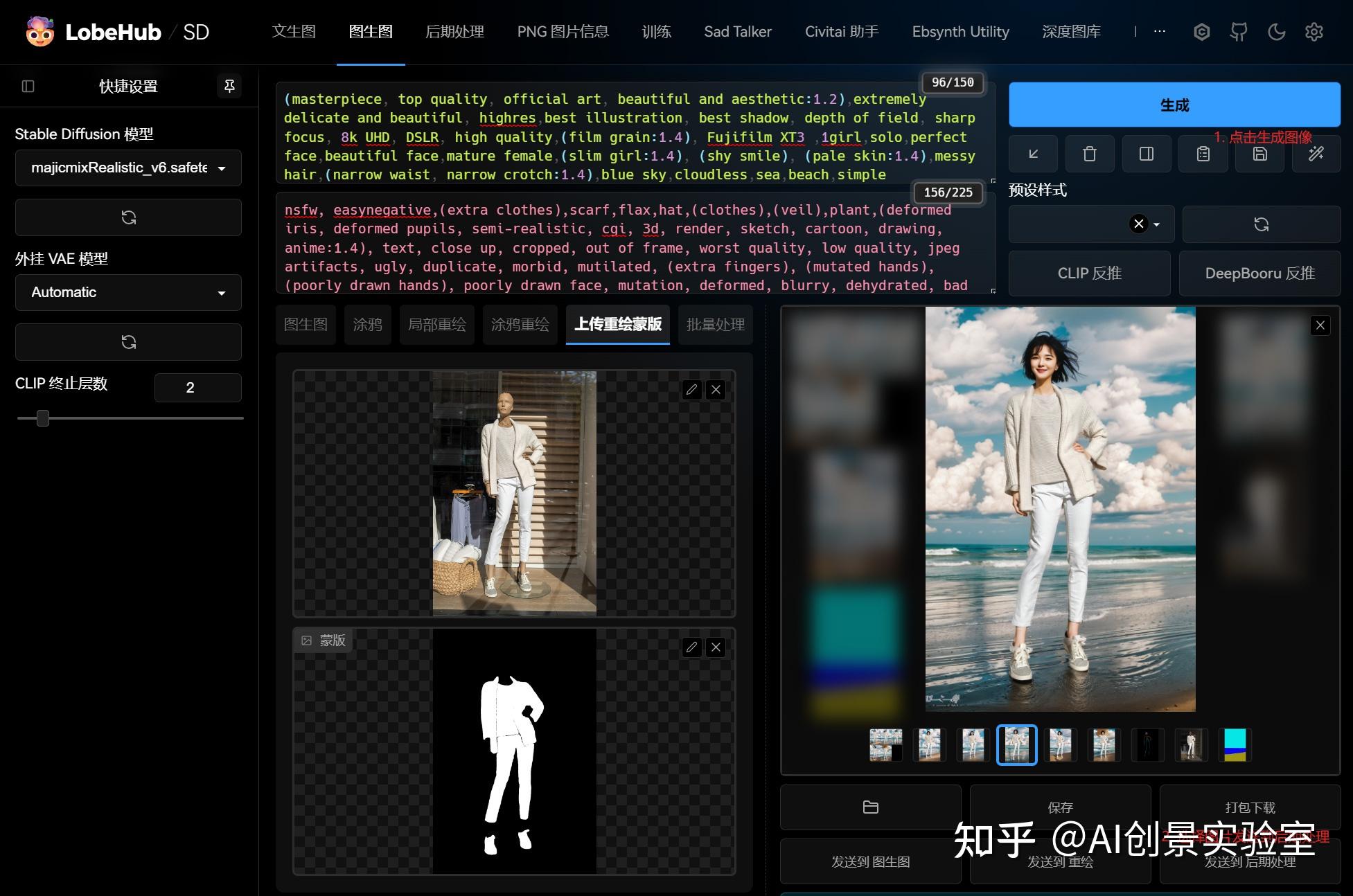
Task: Run CLIP 反推 interrogation
Action: pyautogui.click(x=1089, y=273)
